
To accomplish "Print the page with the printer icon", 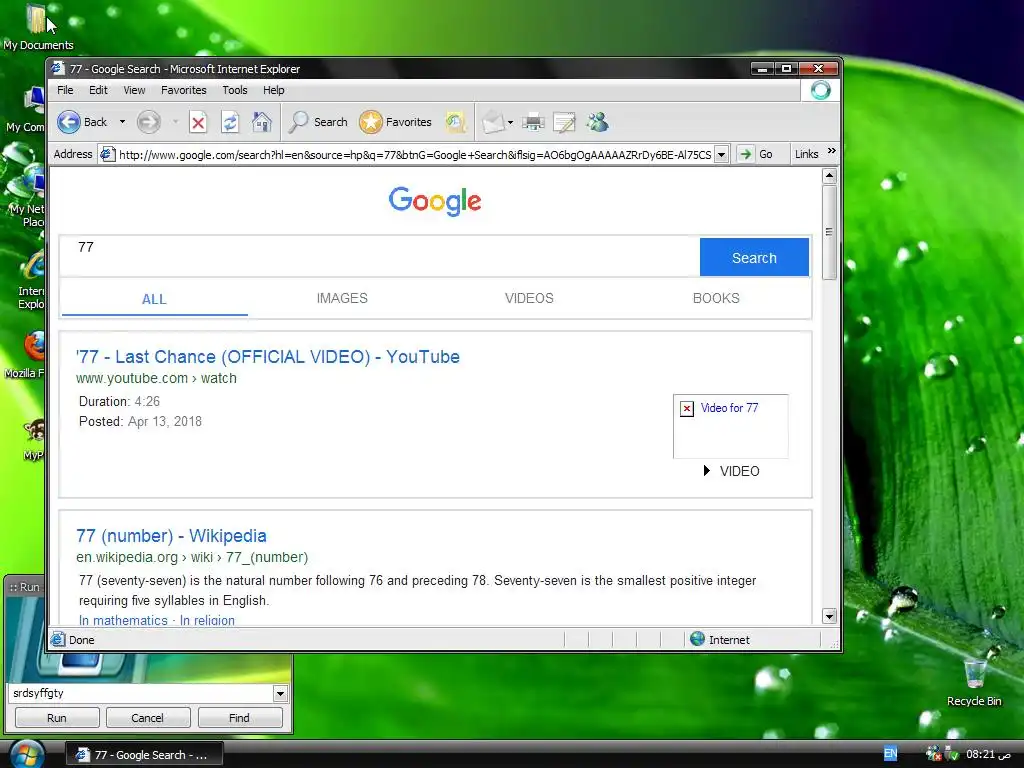I will coord(533,122).
